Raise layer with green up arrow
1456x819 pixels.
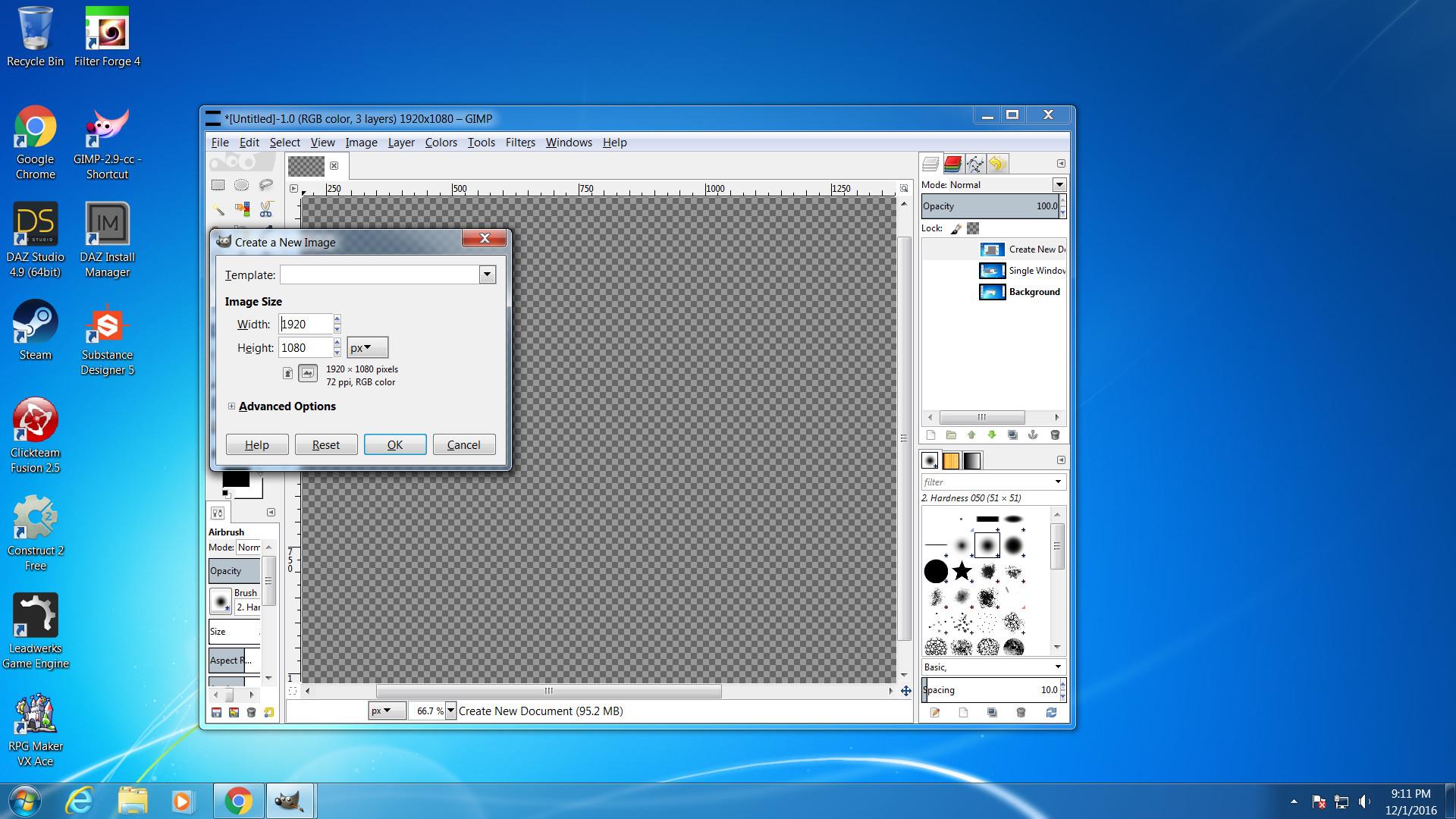(x=971, y=435)
